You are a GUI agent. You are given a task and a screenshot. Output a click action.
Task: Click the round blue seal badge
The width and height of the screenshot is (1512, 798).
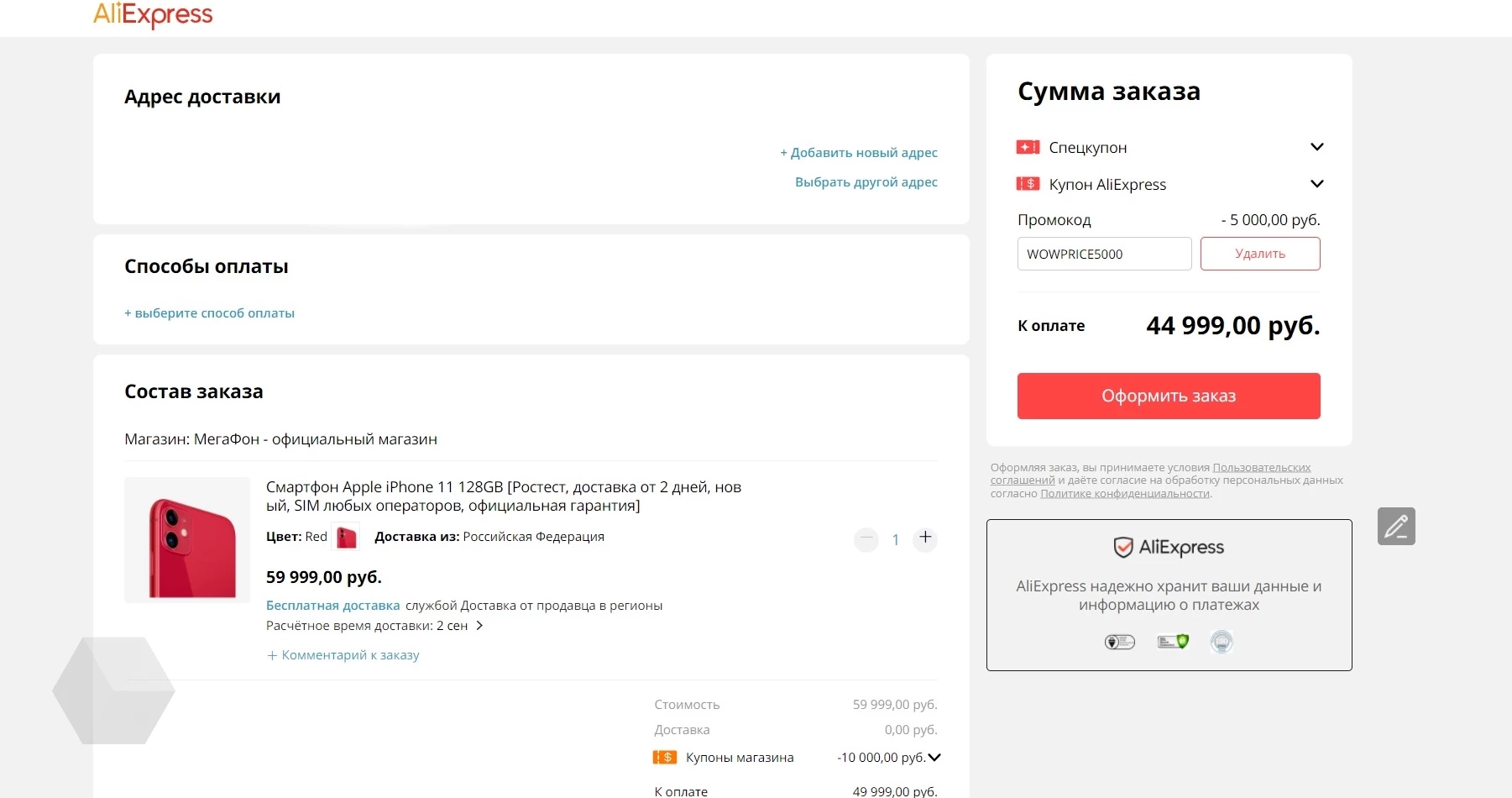1222,642
